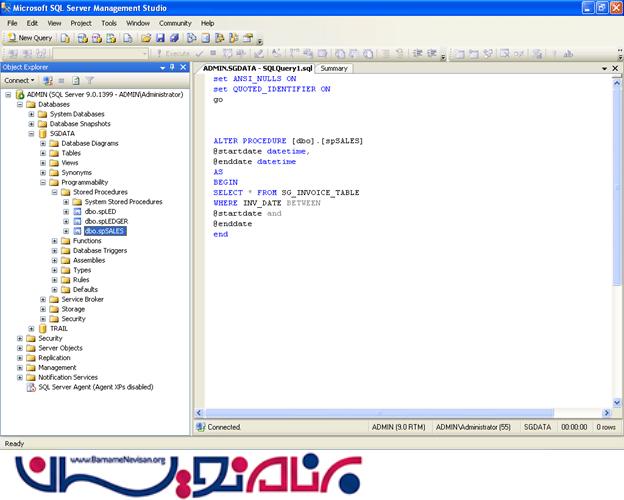
Task: Switch to the Summary tab
Action: pyautogui.click(x=334, y=68)
